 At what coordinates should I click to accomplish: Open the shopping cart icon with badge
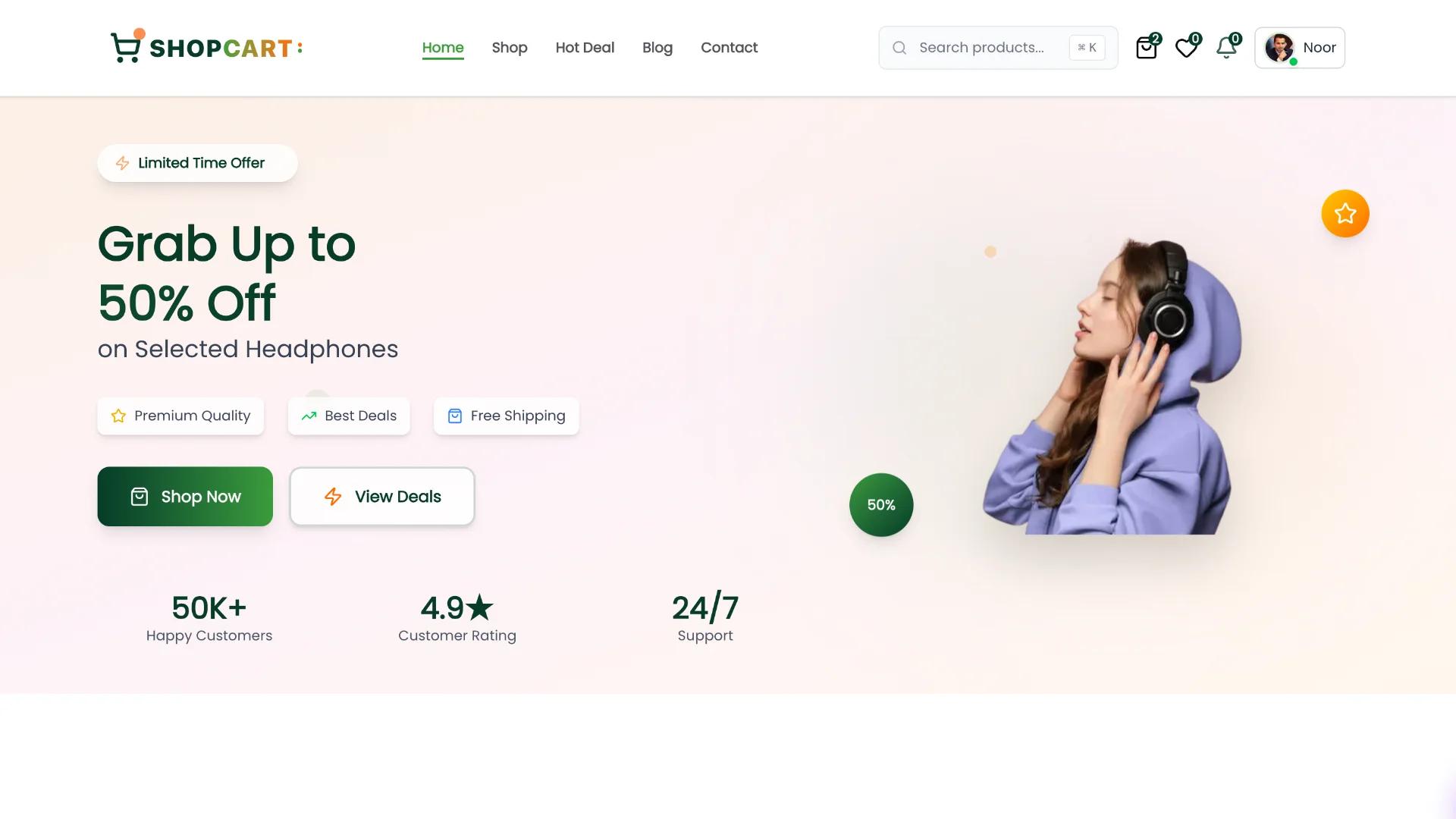1147,47
